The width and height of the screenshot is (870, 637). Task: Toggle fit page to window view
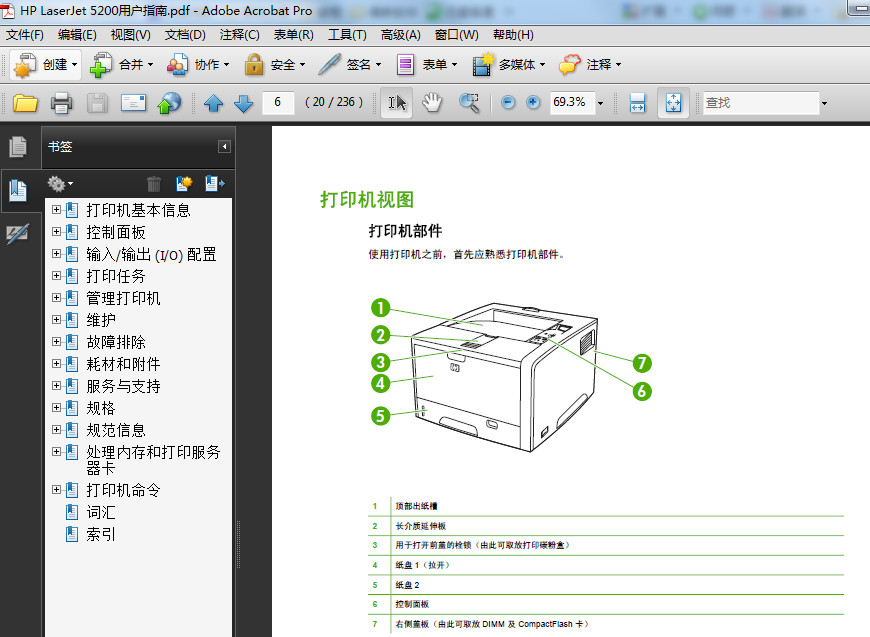point(672,102)
